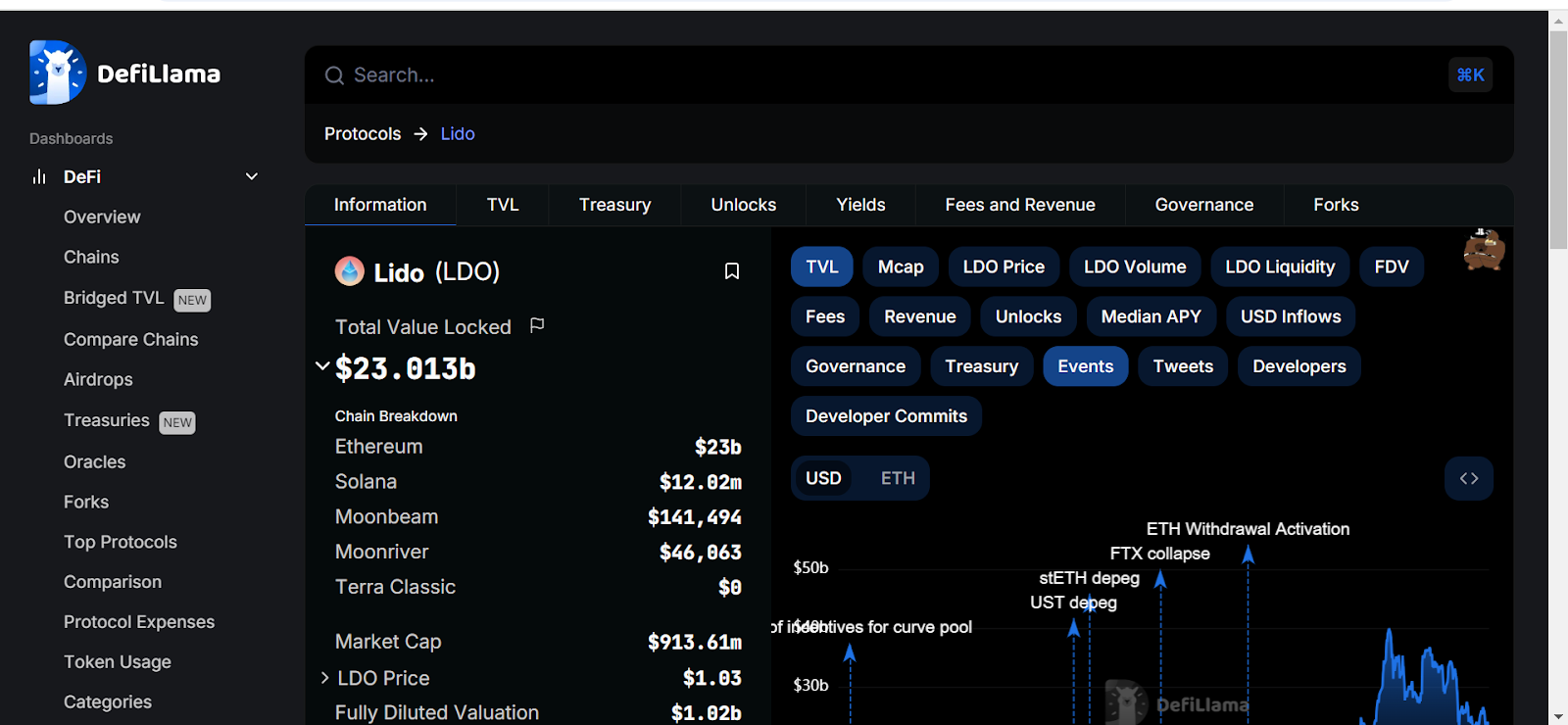Expand the LDO Price details
The image size is (1568, 725).
point(324,678)
